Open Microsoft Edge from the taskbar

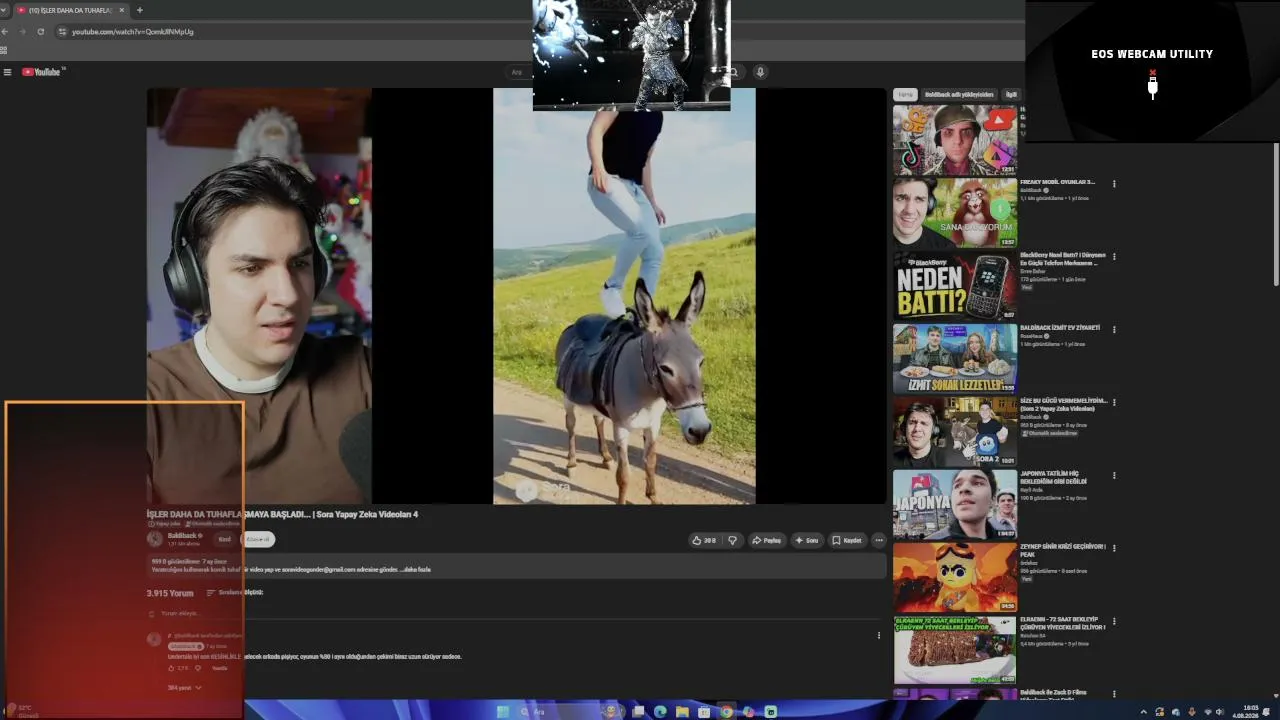coord(660,712)
